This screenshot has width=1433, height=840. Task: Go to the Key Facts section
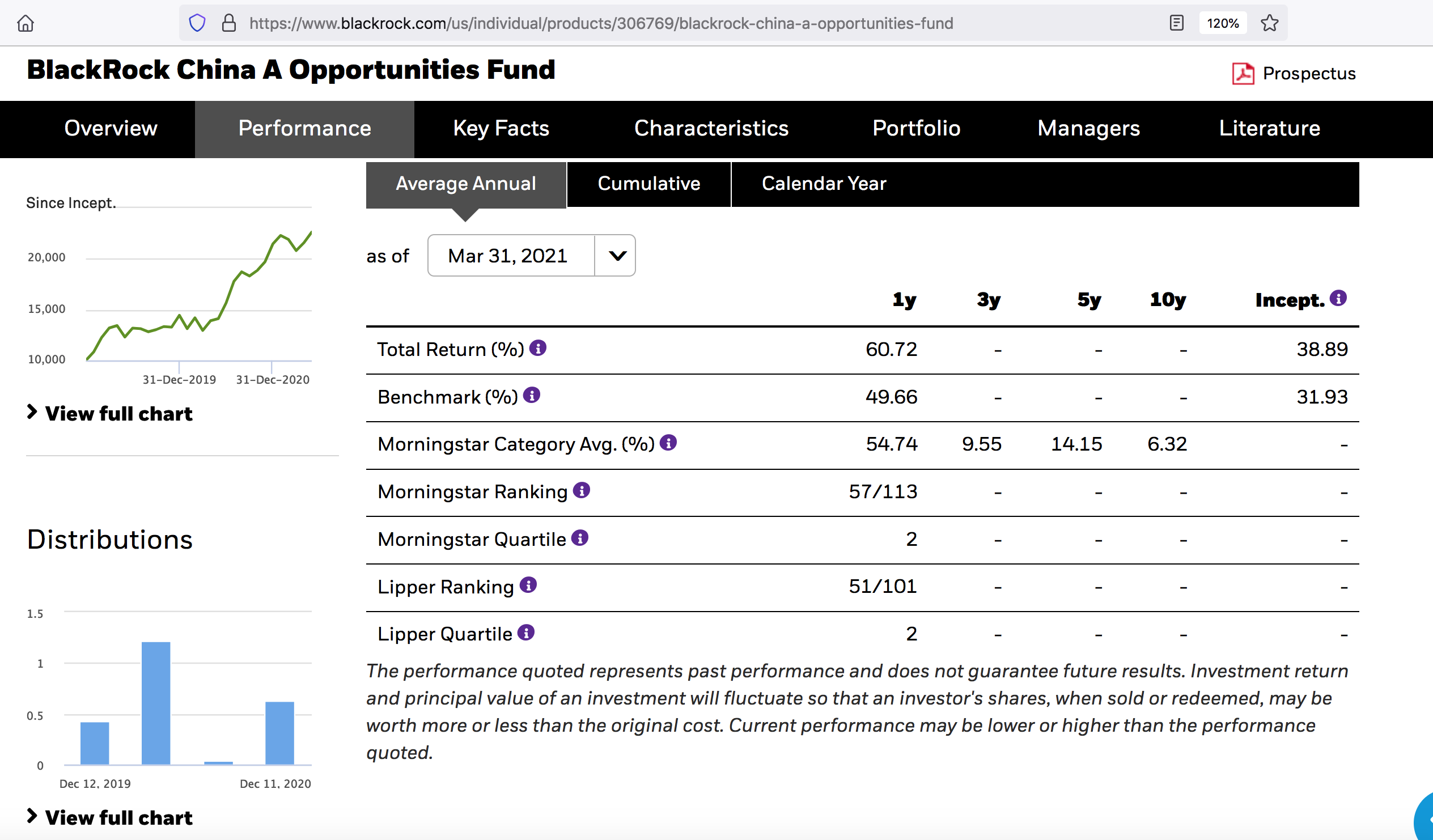[x=501, y=129]
